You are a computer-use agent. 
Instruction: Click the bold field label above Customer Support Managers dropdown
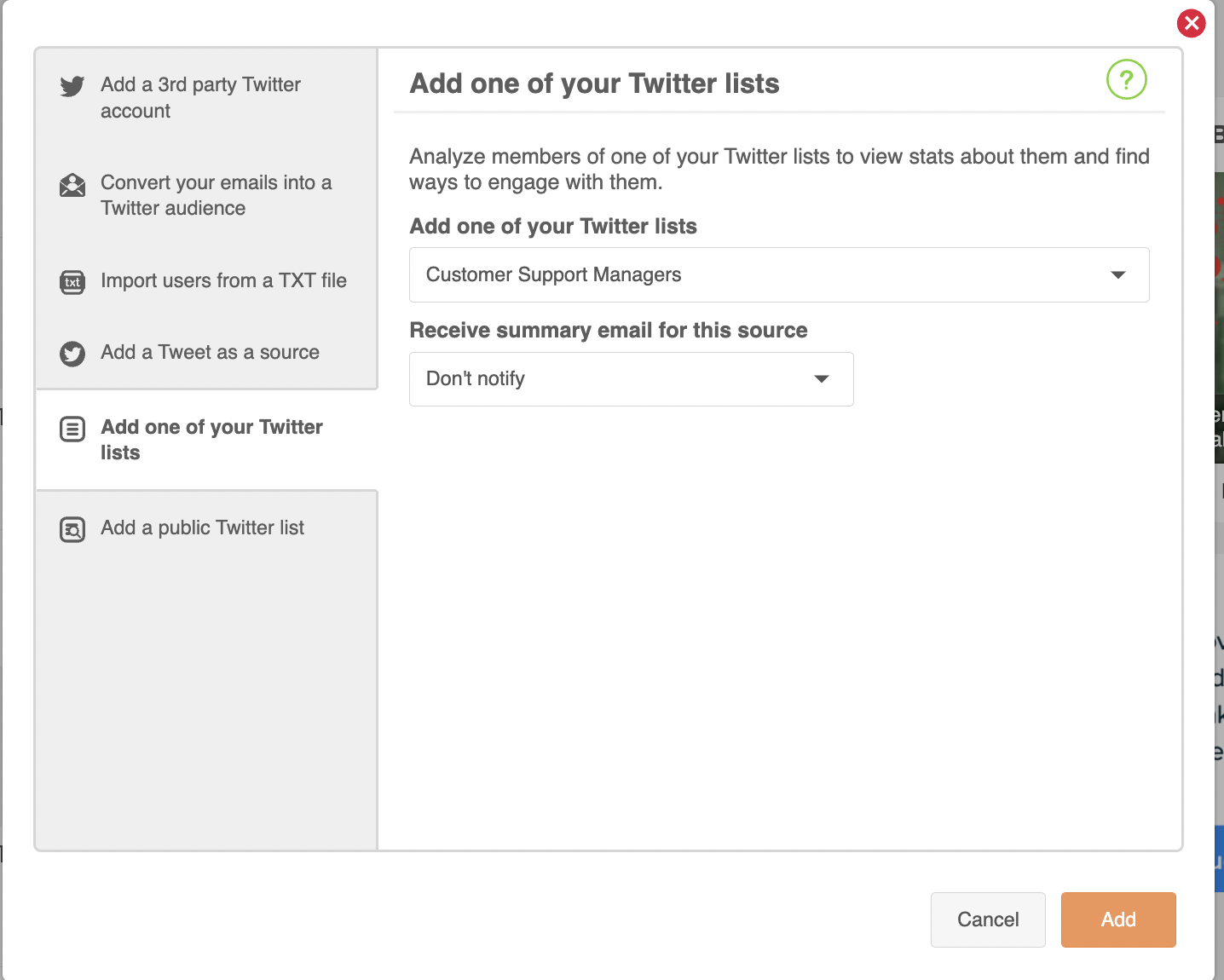(553, 226)
